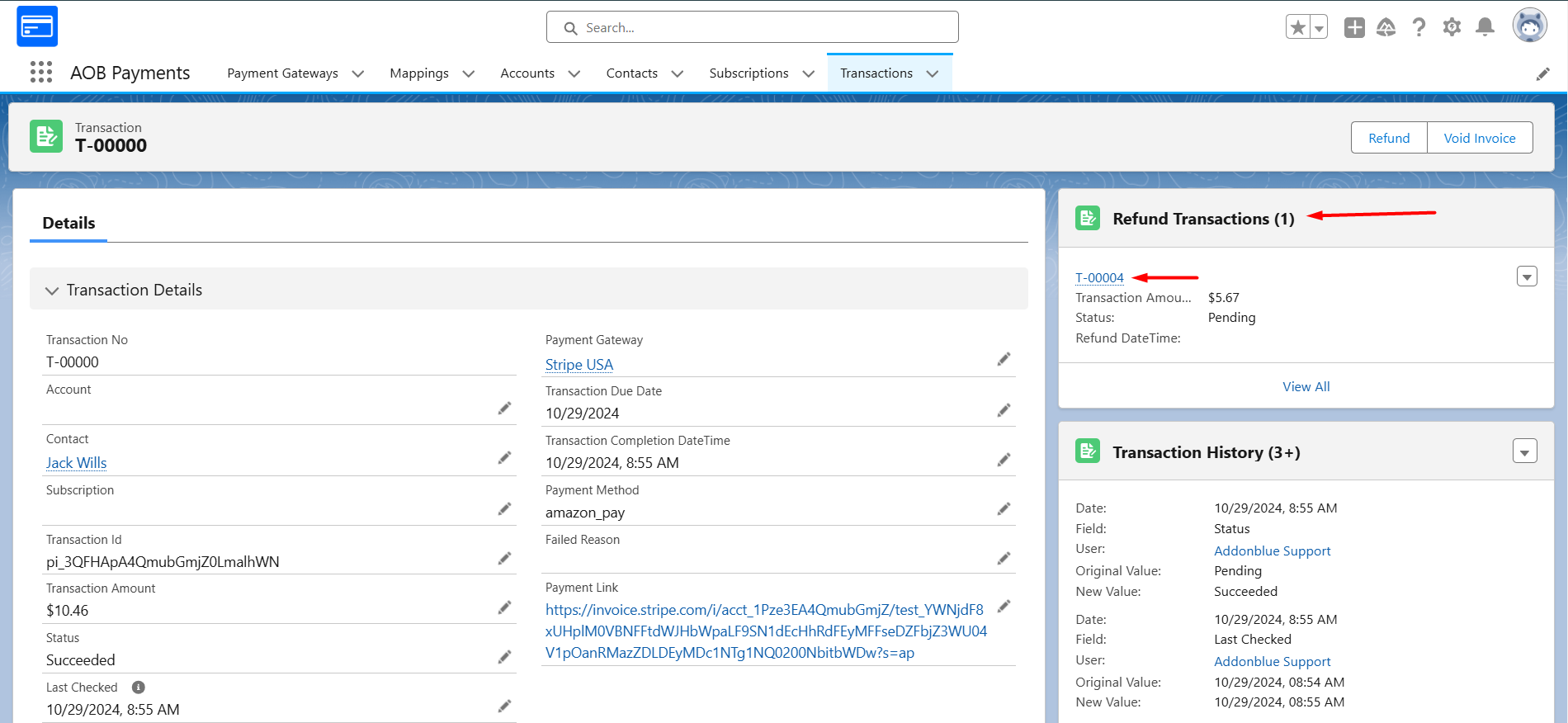Edit the Payment Gateway pencil icon

tap(1004, 359)
